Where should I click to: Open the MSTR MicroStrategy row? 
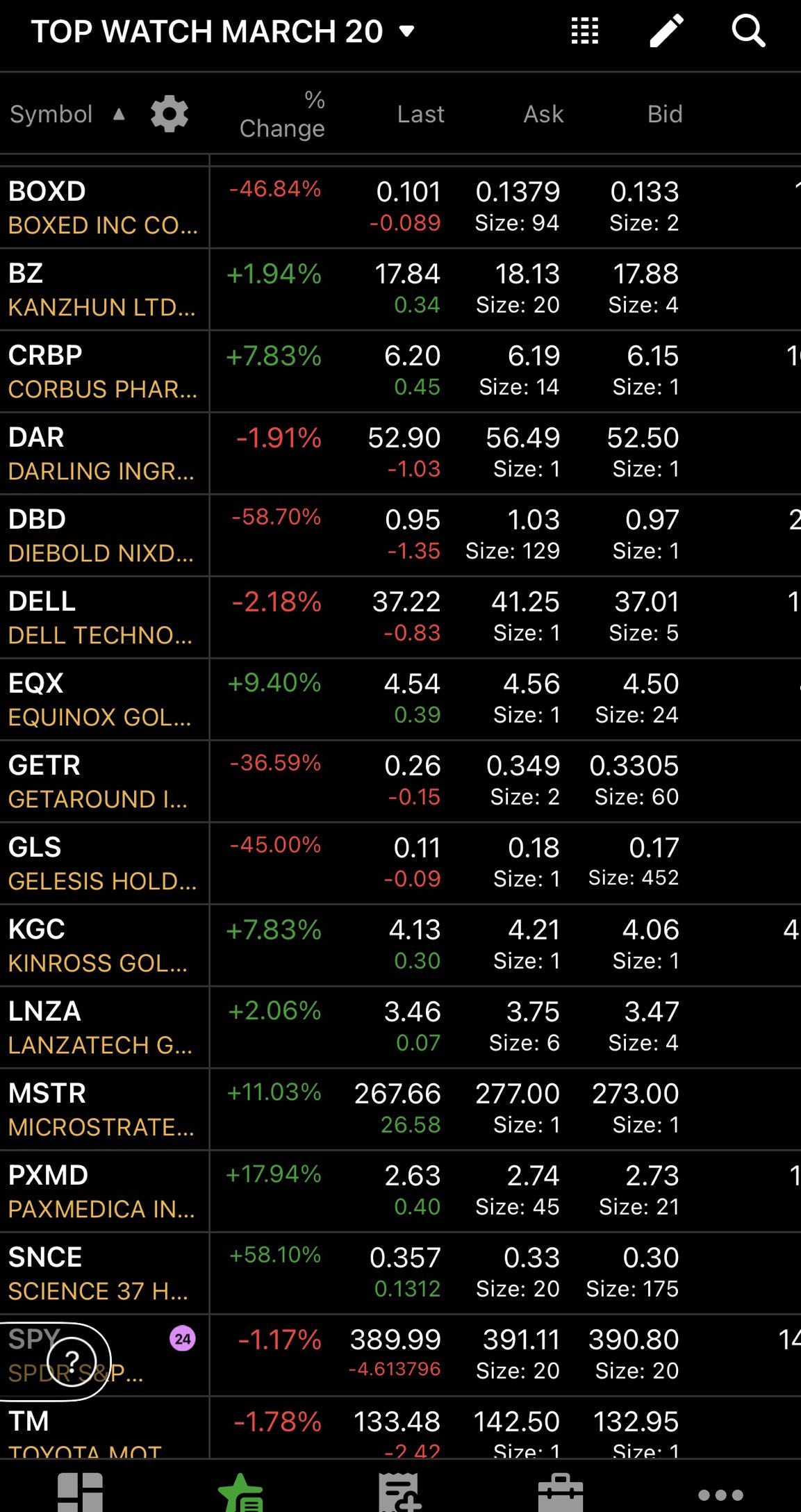(x=103, y=1109)
